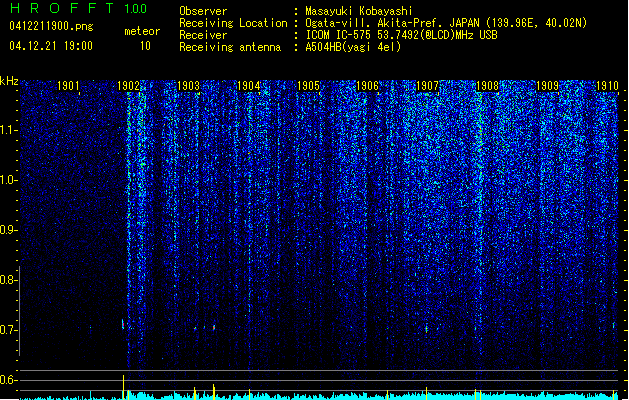Click the Receiving antenna label
This screenshot has width=629, height=400.
[x=230, y=47]
